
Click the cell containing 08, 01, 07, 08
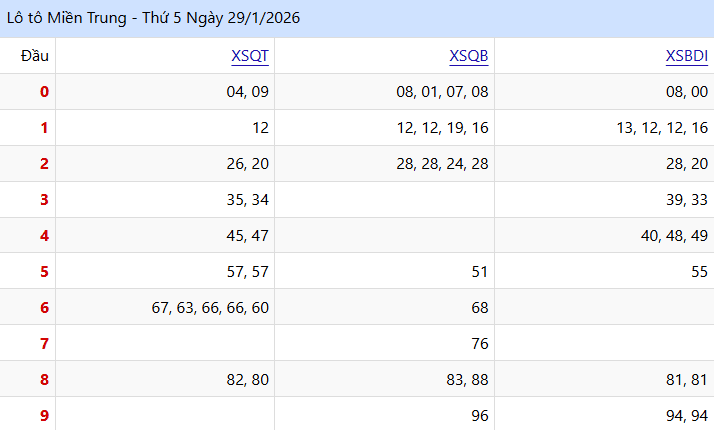click(442, 92)
